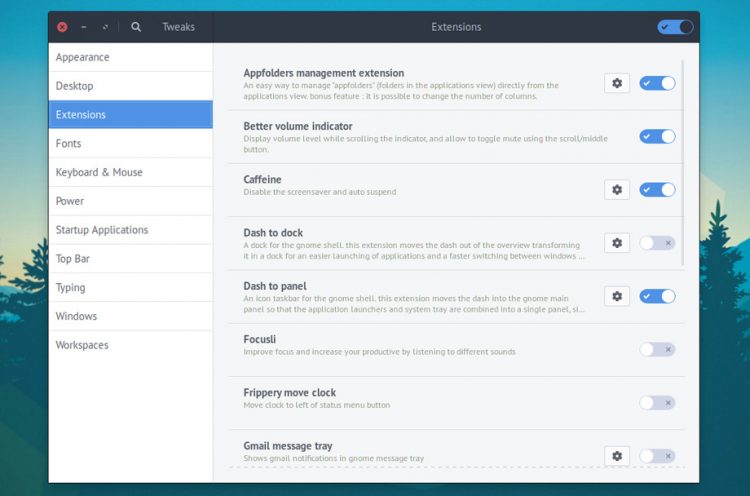Enable Gmail message tray switch
The image size is (750, 496).
click(657, 456)
